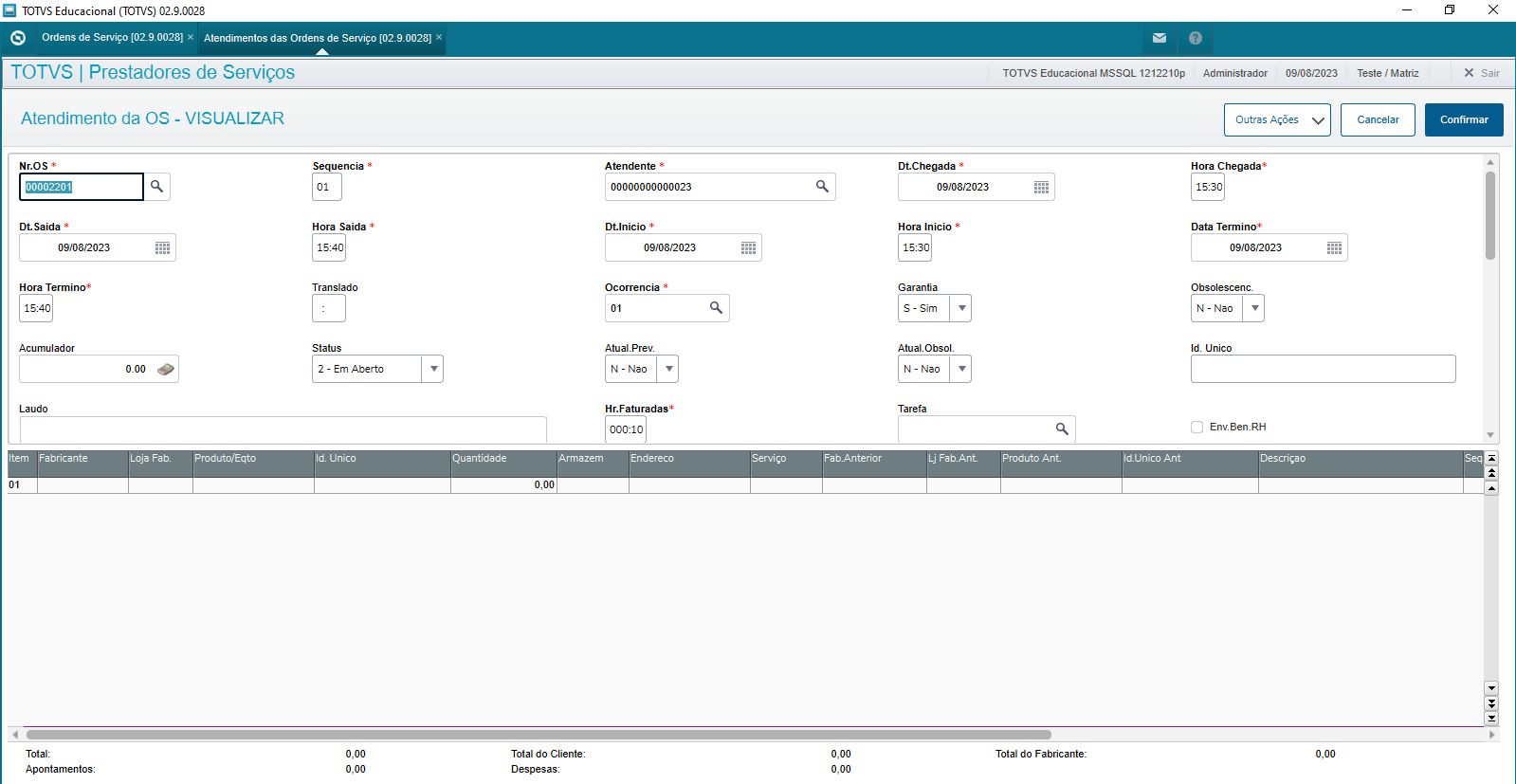
Task: Click the Confirmar button
Action: point(1464,119)
